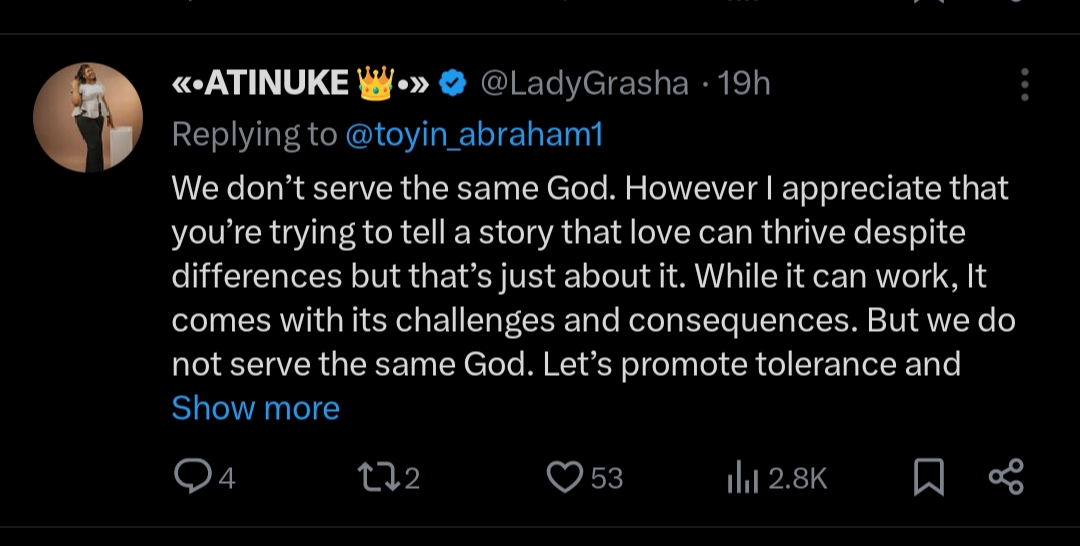Click the 53 likes count
Screen dimensions: 1080x546
pyautogui.click(x=606, y=479)
